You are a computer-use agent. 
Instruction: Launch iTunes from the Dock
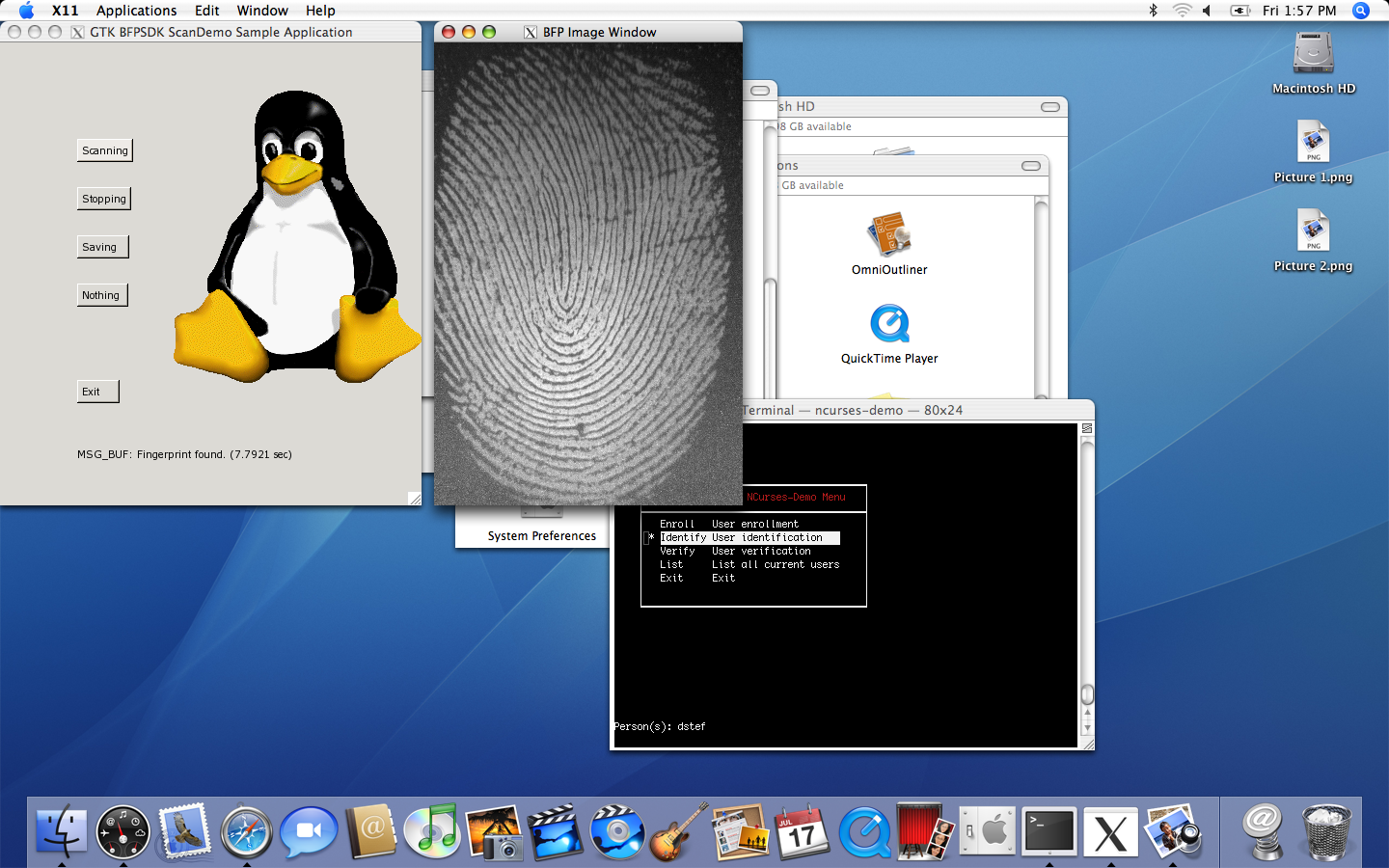coord(431,832)
